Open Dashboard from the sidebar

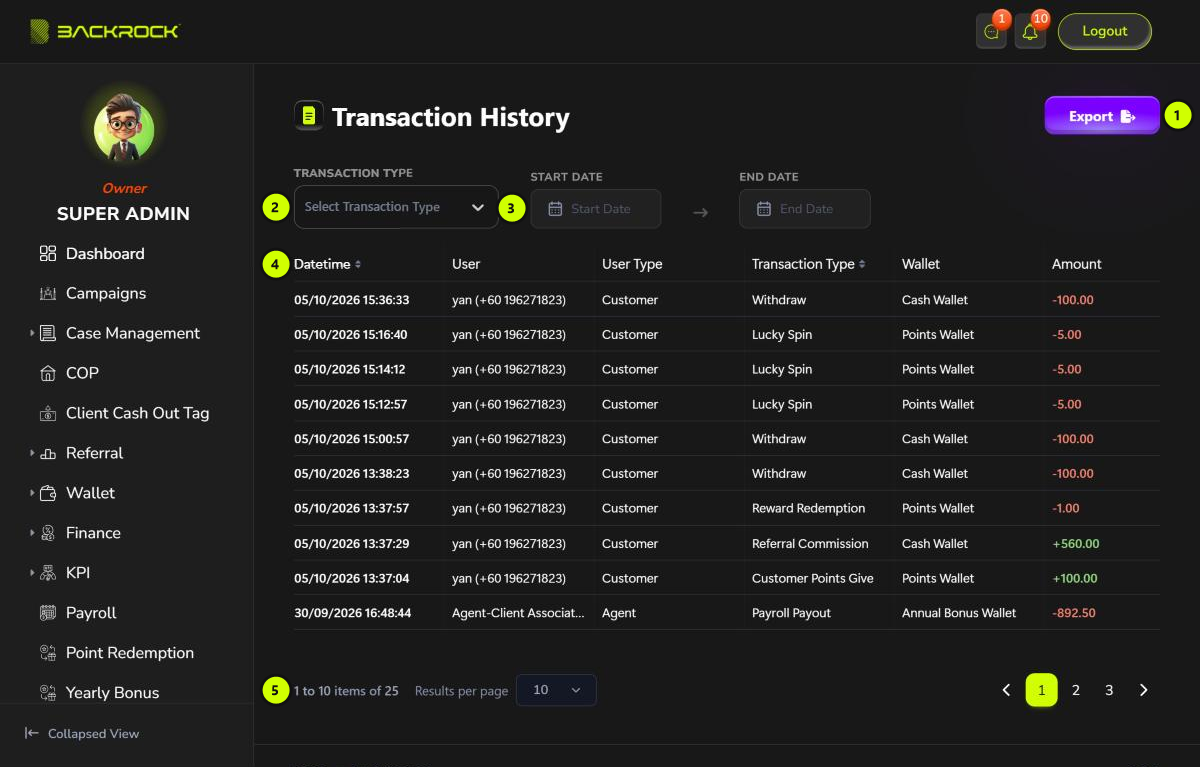(105, 254)
